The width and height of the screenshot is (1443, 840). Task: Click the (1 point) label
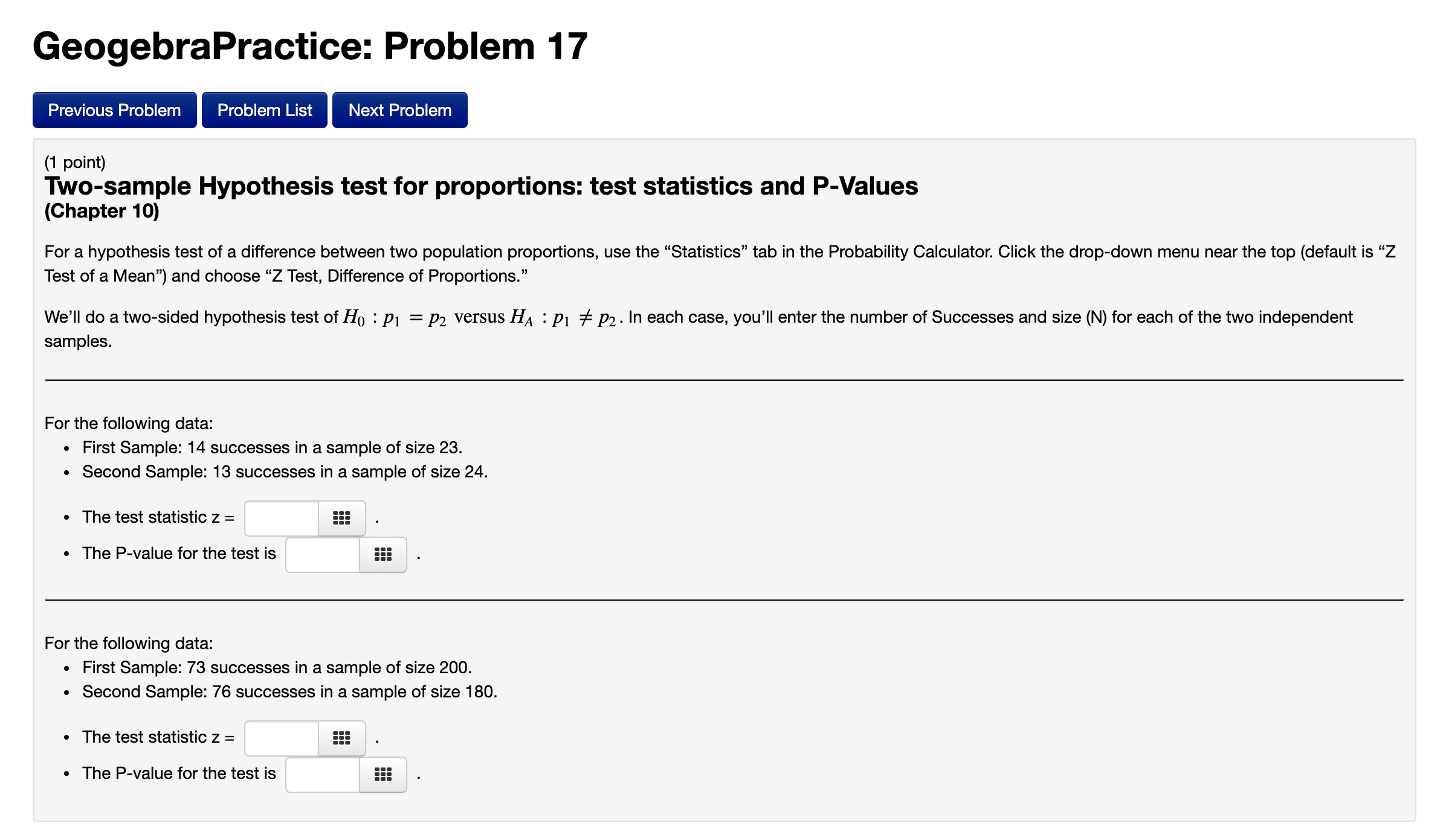click(x=76, y=161)
